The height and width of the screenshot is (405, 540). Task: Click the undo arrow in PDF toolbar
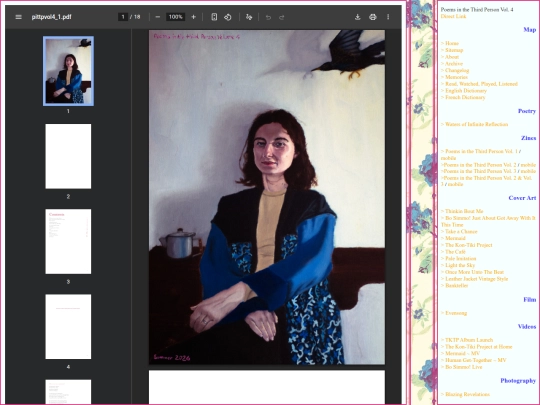click(269, 17)
